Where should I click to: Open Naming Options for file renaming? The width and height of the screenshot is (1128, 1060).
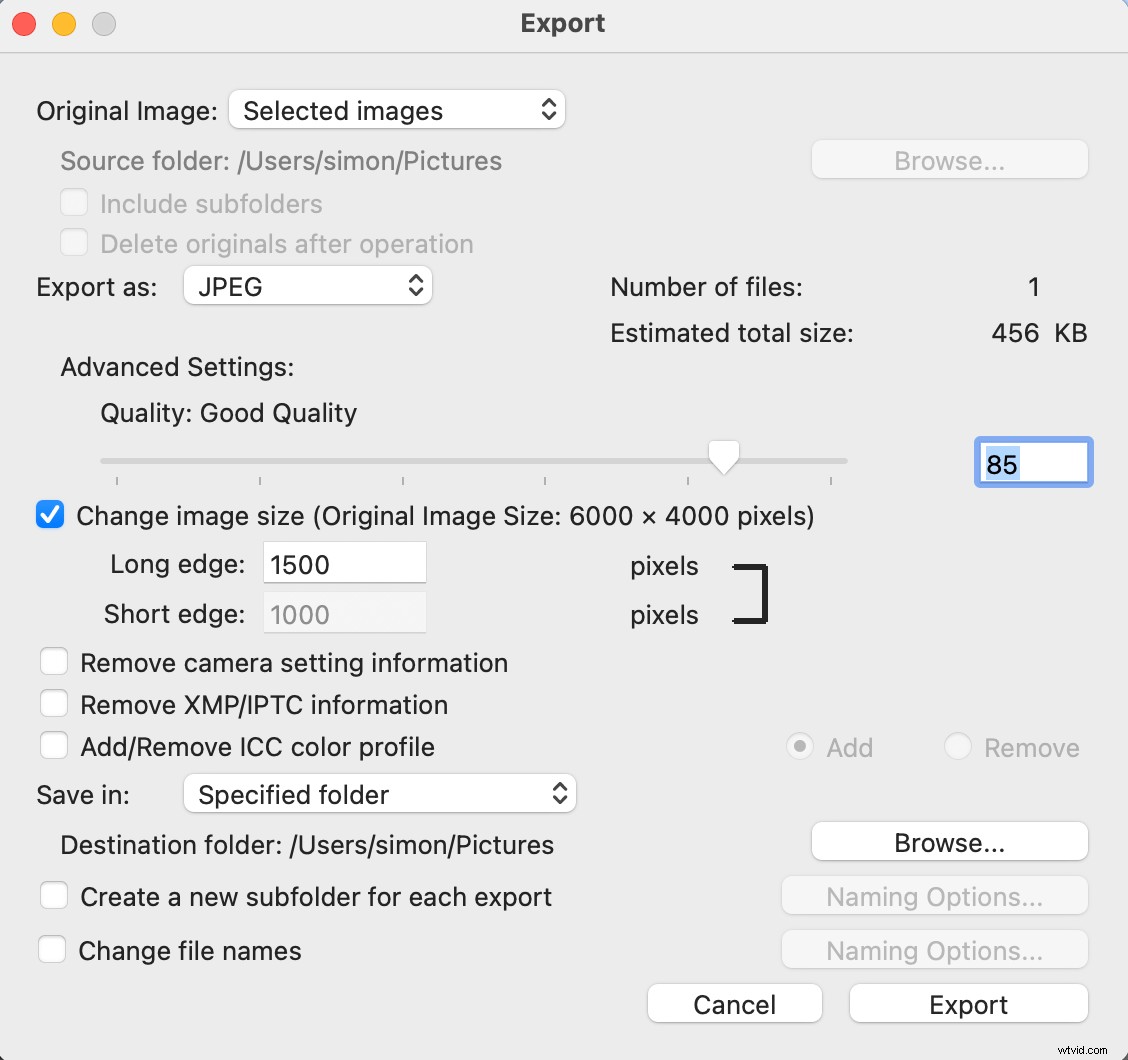pyautogui.click(x=934, y=950)
